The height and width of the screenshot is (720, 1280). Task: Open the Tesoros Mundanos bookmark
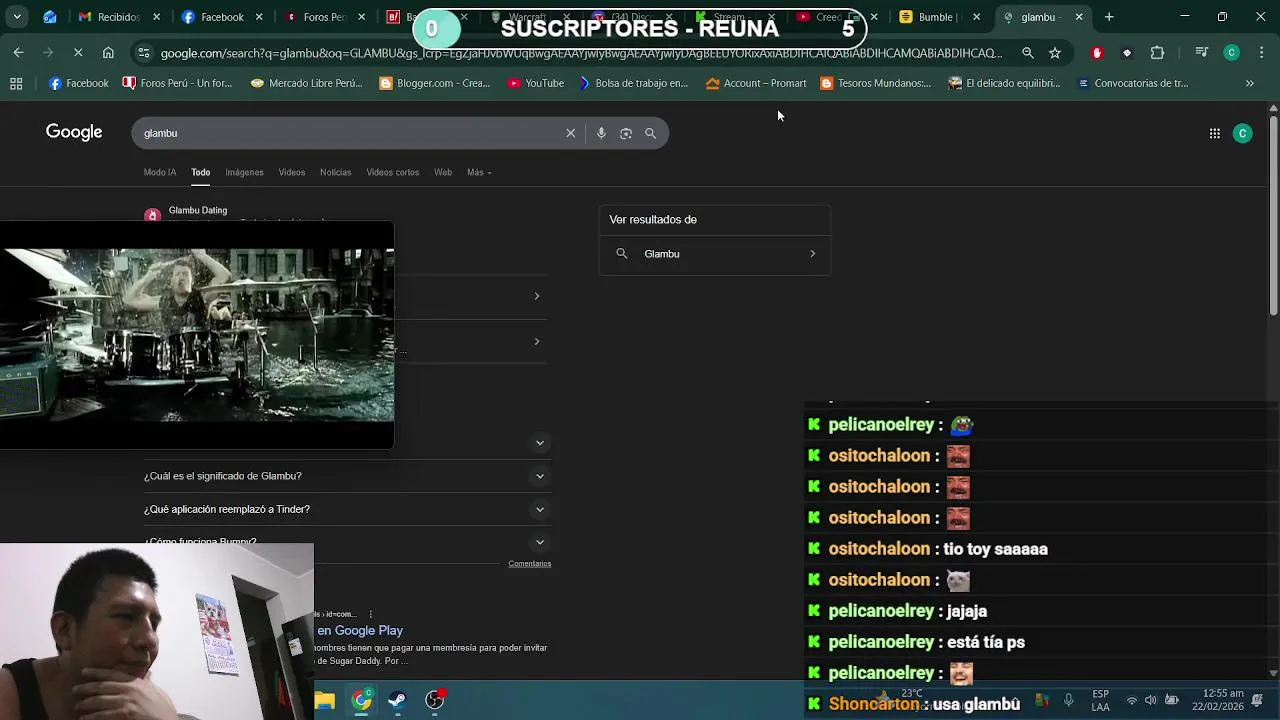[x=875, y=83]
